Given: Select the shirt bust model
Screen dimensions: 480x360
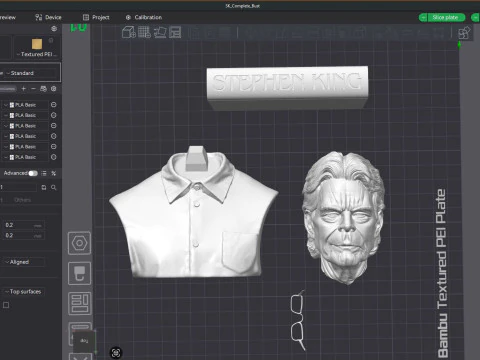Looking at the screenshot, I should pyautogui.click(x=194, y=212).
